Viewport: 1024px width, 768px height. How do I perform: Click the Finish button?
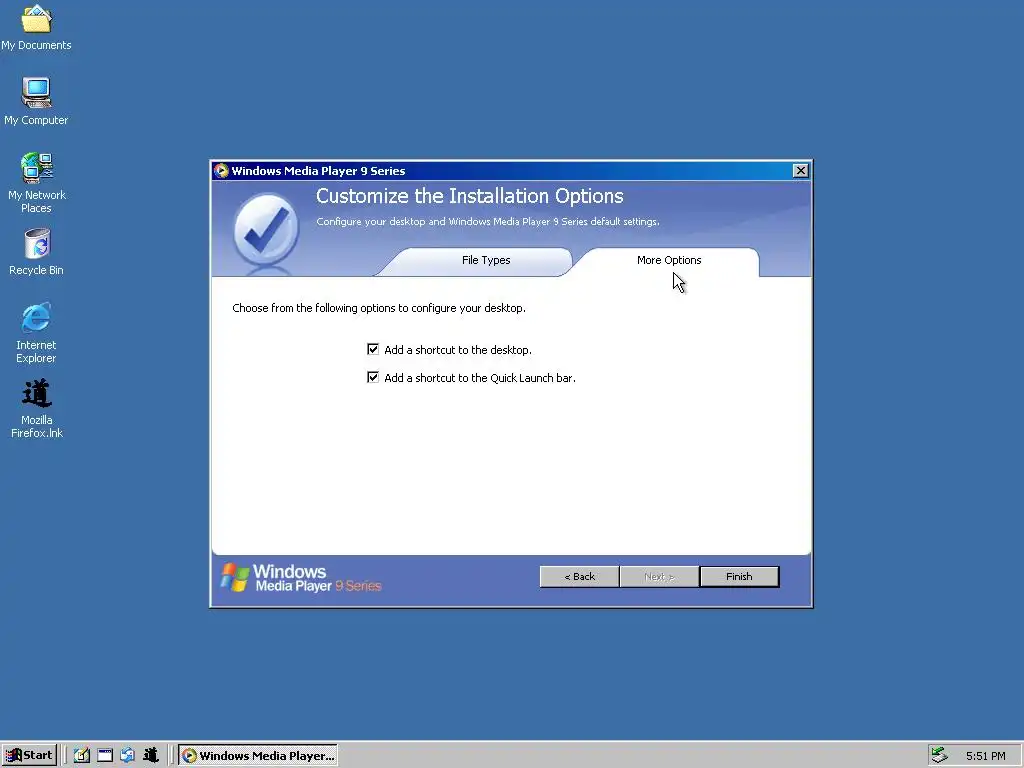[x=739, y=577]
